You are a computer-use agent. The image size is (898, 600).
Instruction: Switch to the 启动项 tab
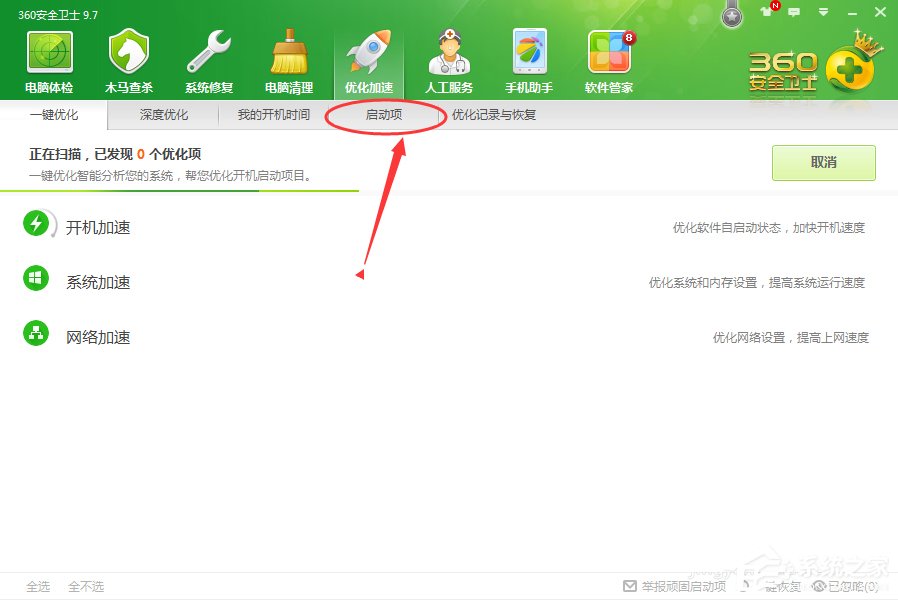[385, 115]
